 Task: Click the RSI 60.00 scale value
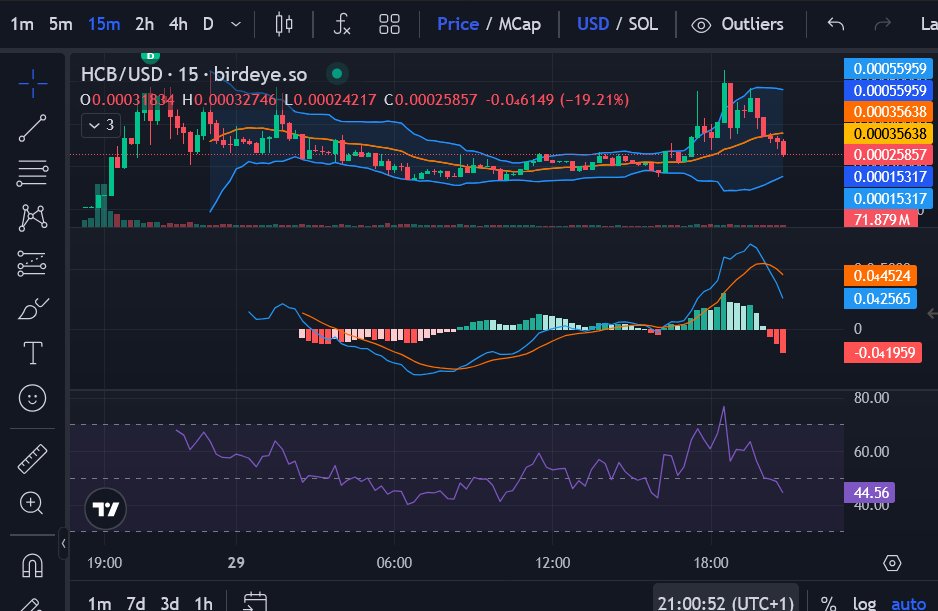[x=871, y=452]
